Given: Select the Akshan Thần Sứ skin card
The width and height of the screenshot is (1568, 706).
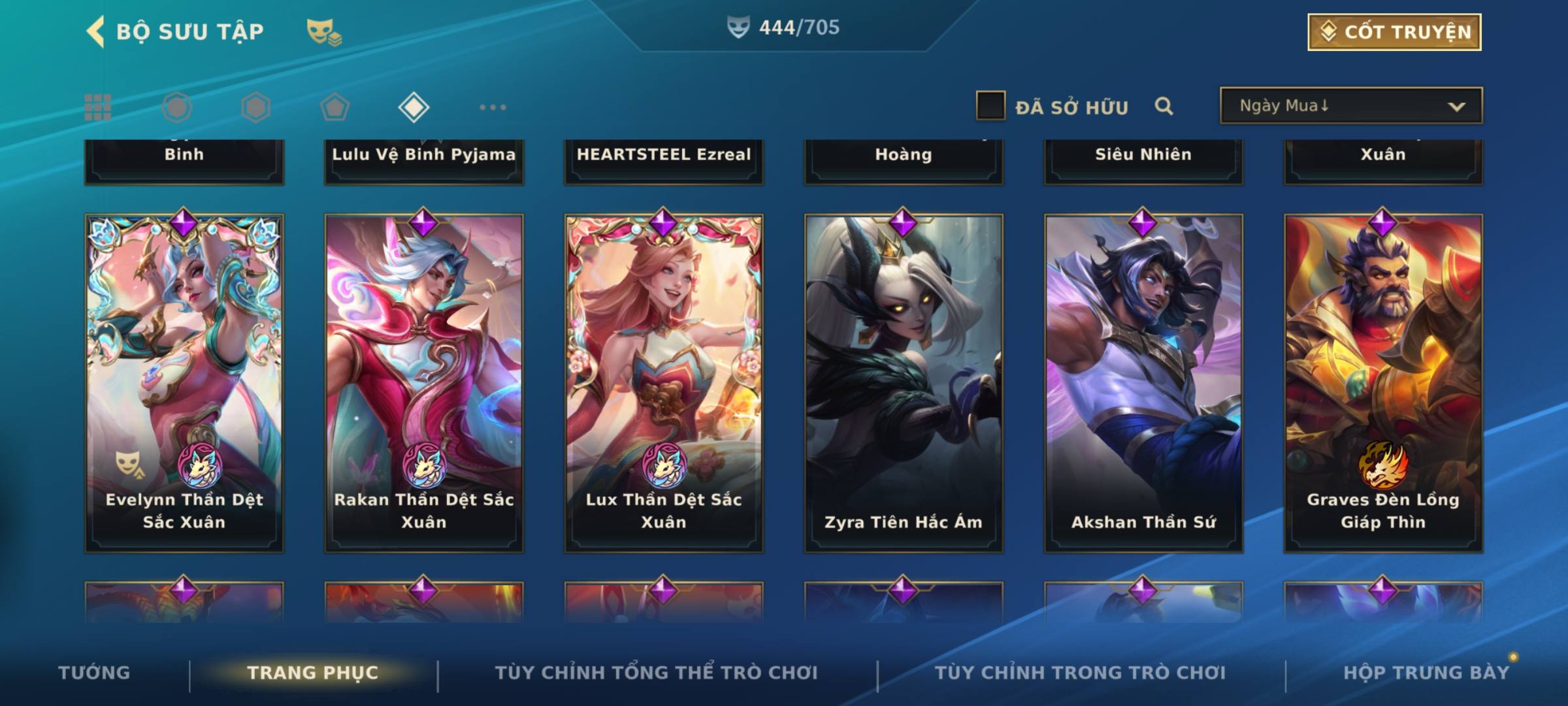Looking at the screenshot, I should pos(1143,384).
